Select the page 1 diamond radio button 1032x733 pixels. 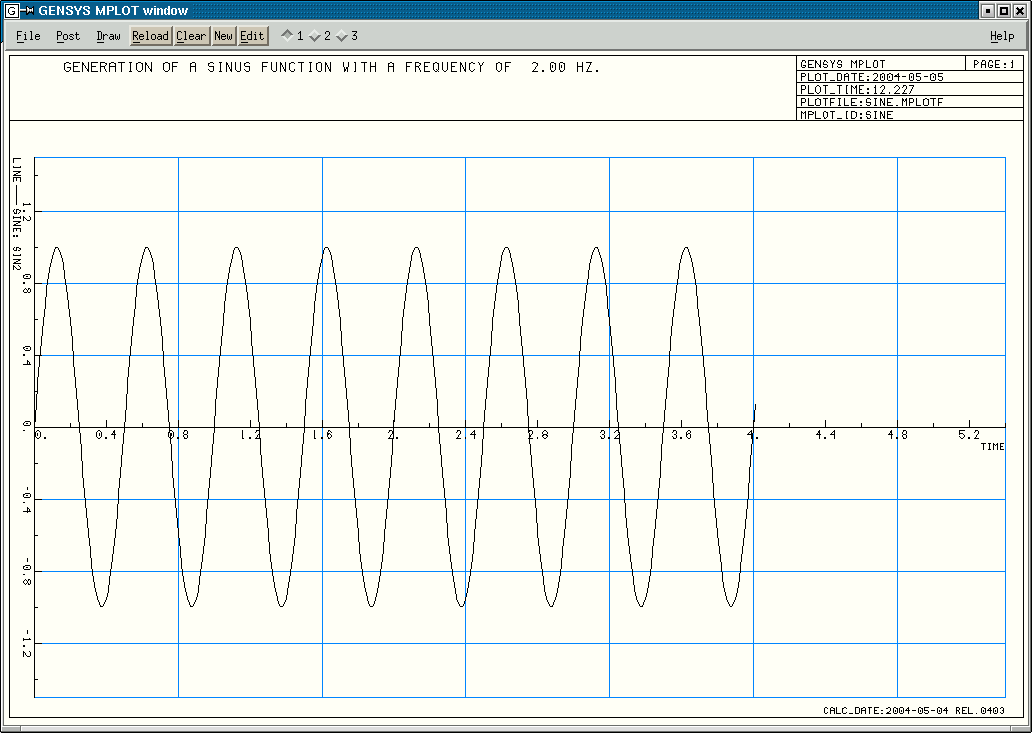tap(287, 36)
